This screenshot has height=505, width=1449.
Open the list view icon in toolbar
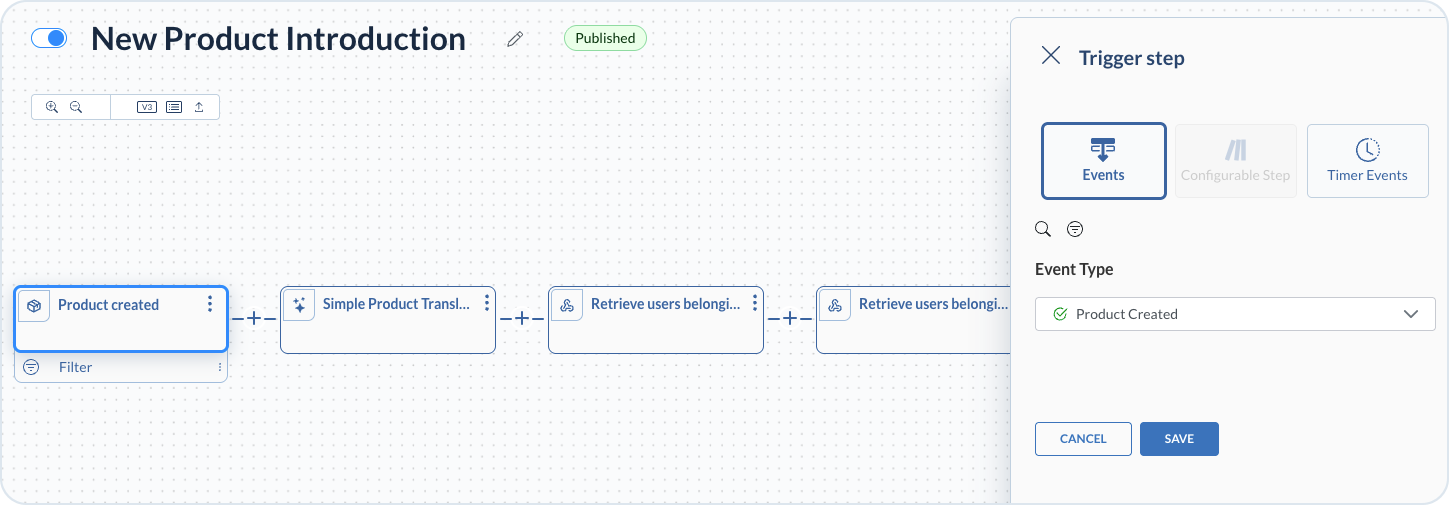coord(174,107)
